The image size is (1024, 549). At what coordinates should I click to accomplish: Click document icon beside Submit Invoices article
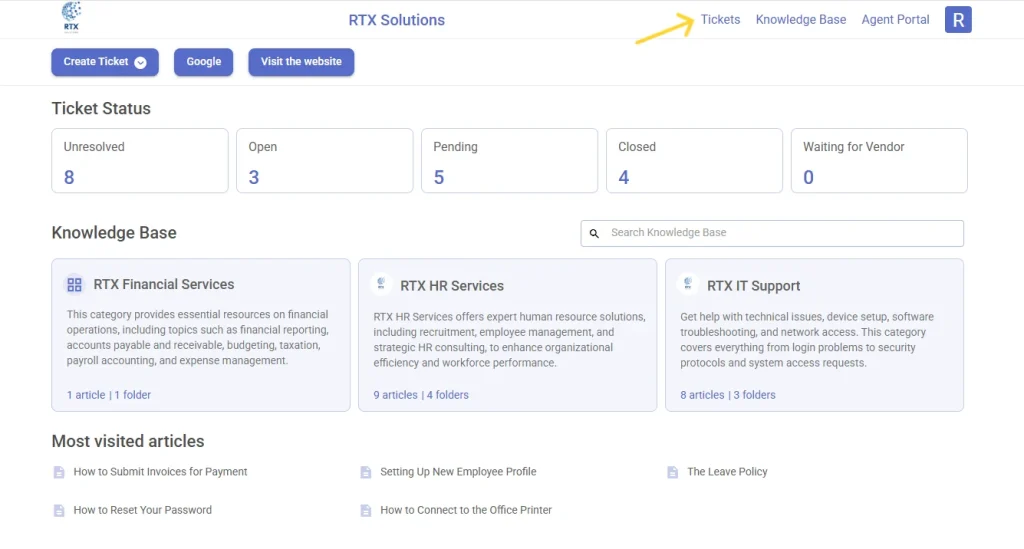59,472
